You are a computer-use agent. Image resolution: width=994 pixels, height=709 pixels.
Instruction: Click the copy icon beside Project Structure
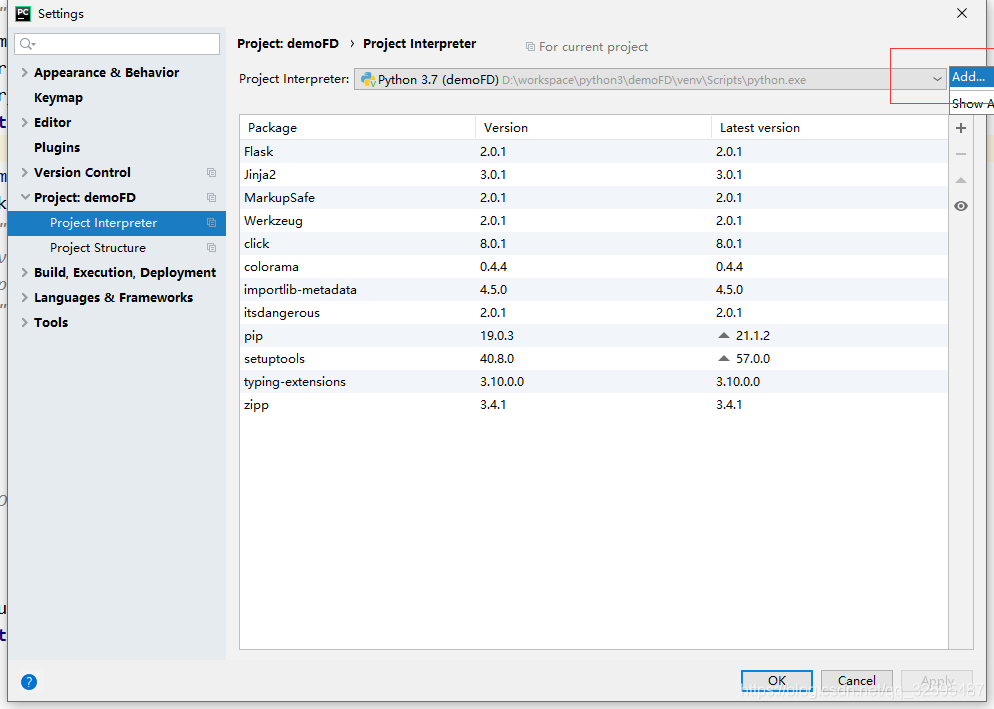coord(212,247)
